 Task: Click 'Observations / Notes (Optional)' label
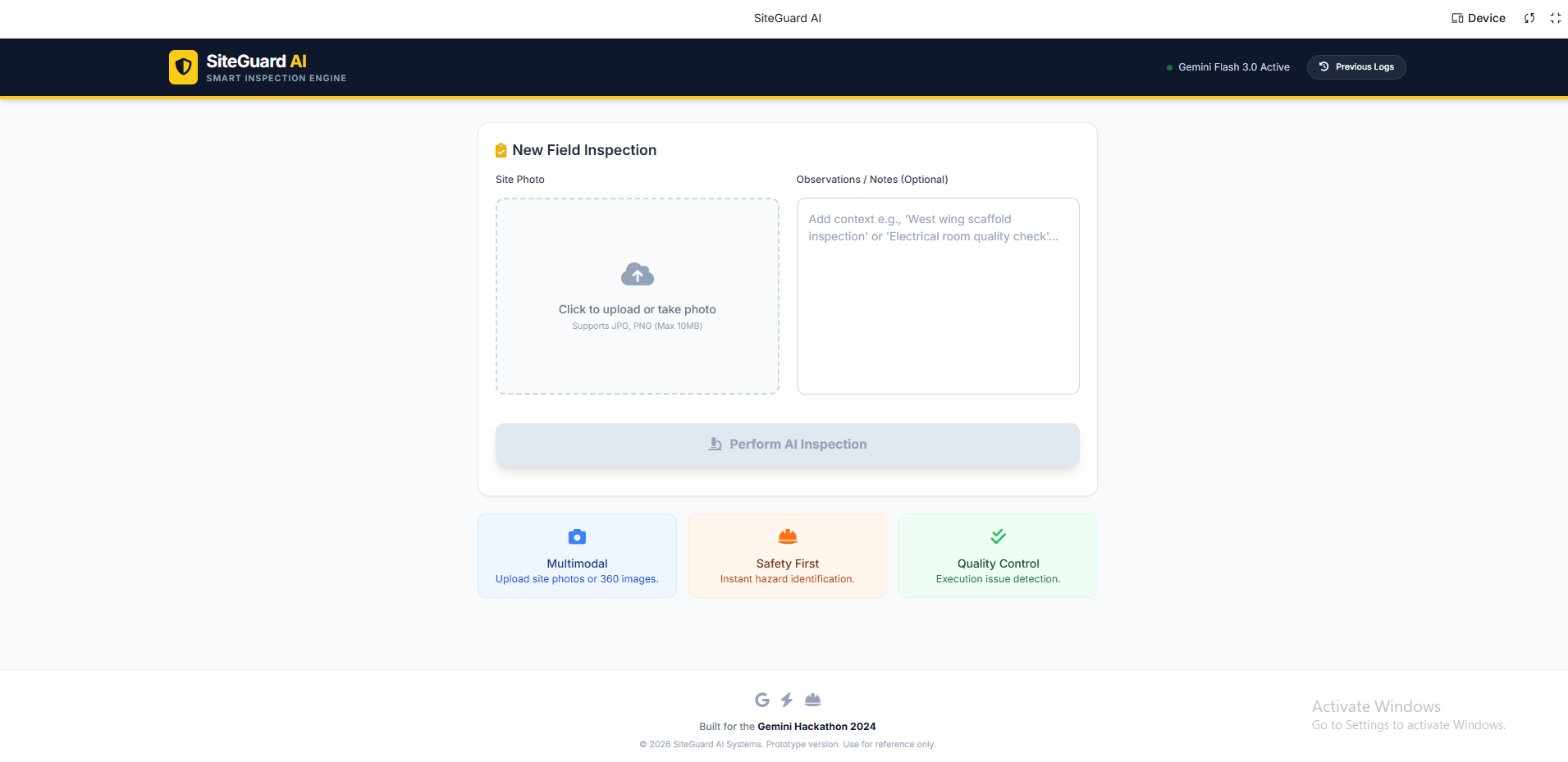[x=872, y=180]
